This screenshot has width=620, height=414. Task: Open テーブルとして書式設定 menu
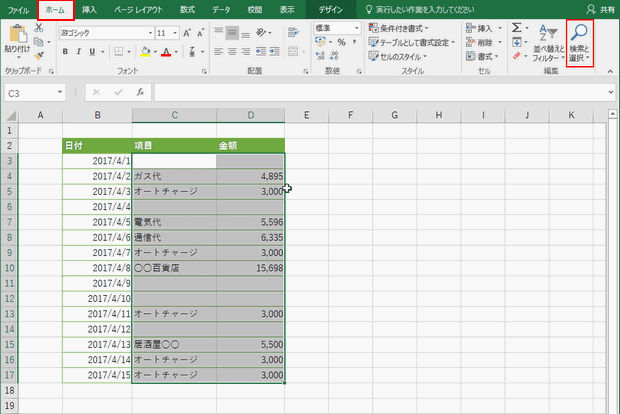[x=412, y=42]
